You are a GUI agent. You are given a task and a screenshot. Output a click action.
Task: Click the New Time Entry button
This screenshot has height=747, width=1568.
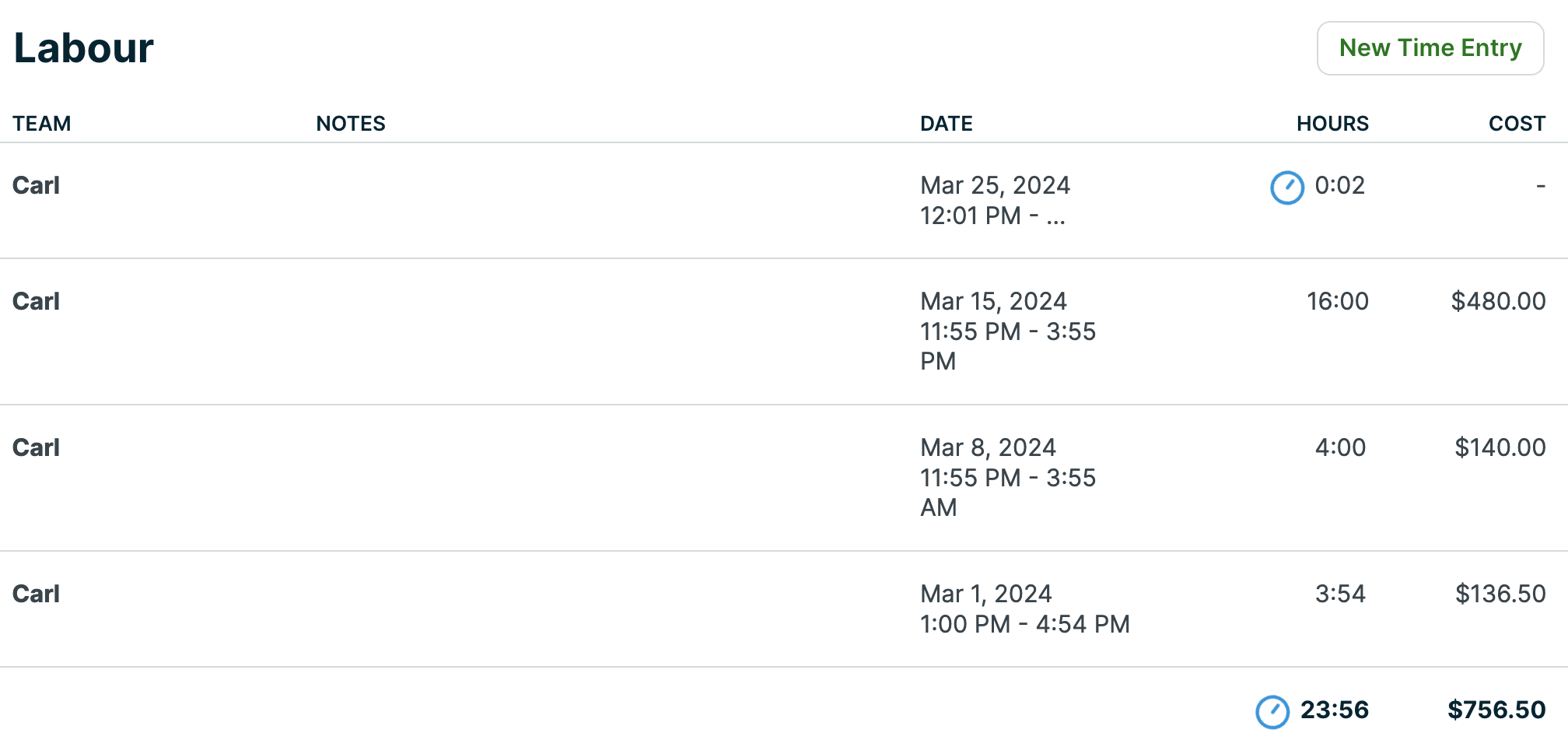click(1430, 47)
